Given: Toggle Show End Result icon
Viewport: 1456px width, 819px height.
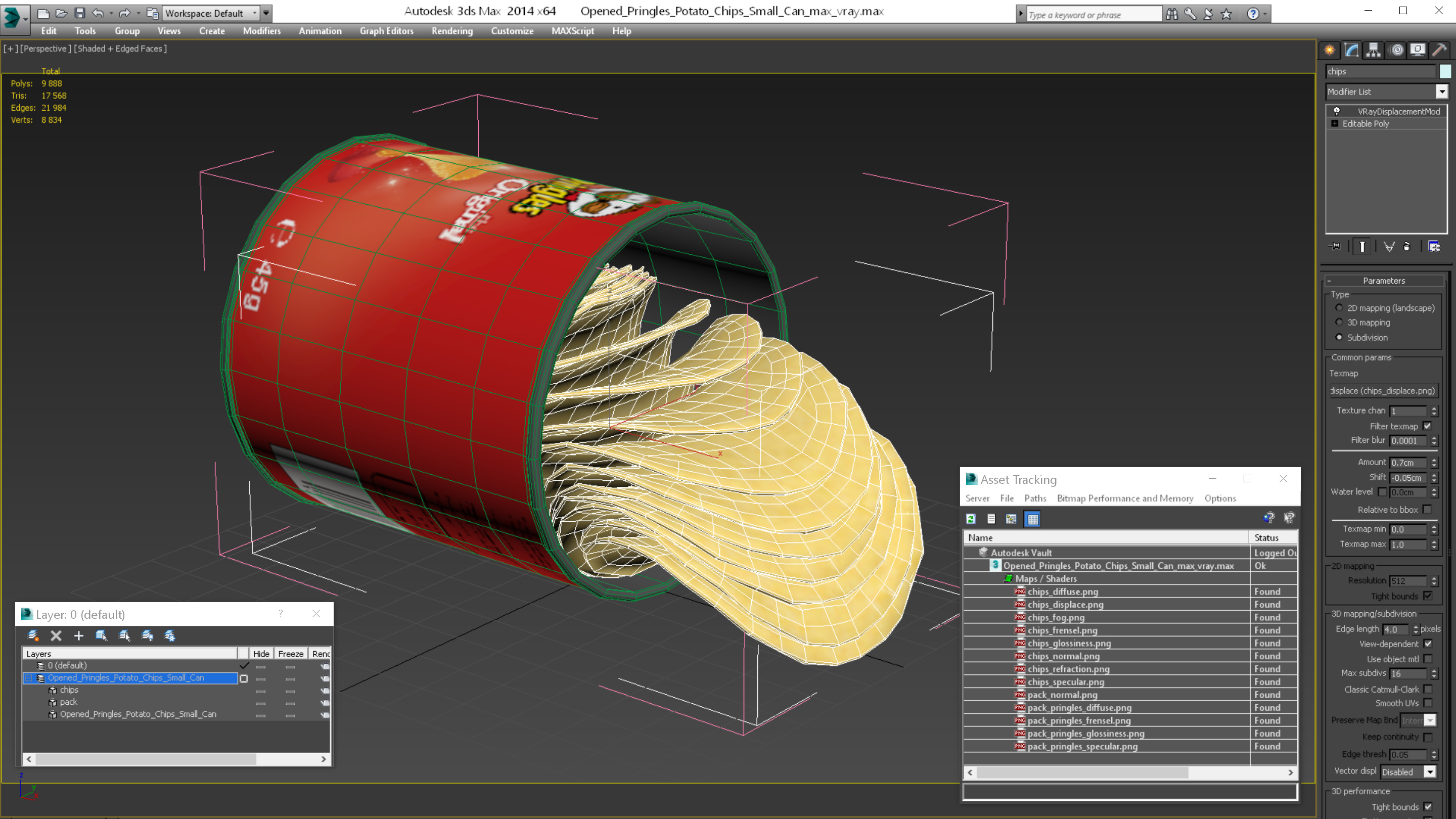Looking at the screenshot, I should [1362, 246].
